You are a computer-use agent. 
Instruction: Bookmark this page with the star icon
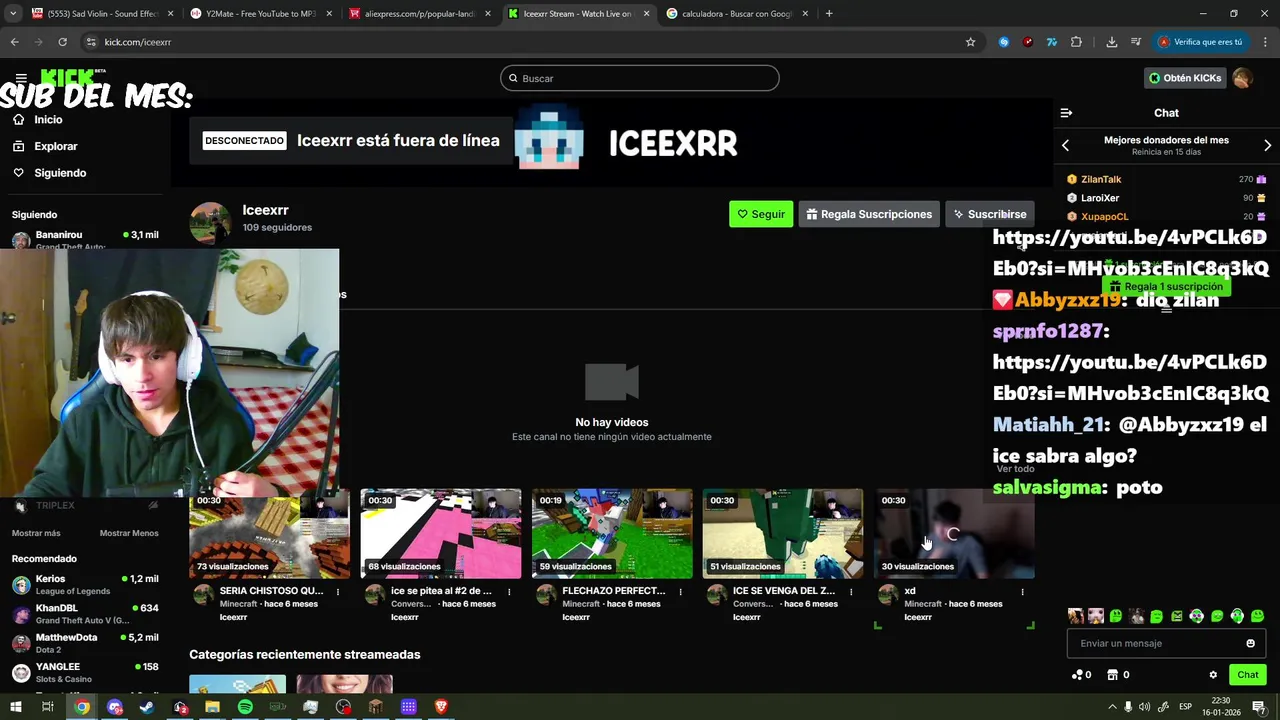pos(970,42)
